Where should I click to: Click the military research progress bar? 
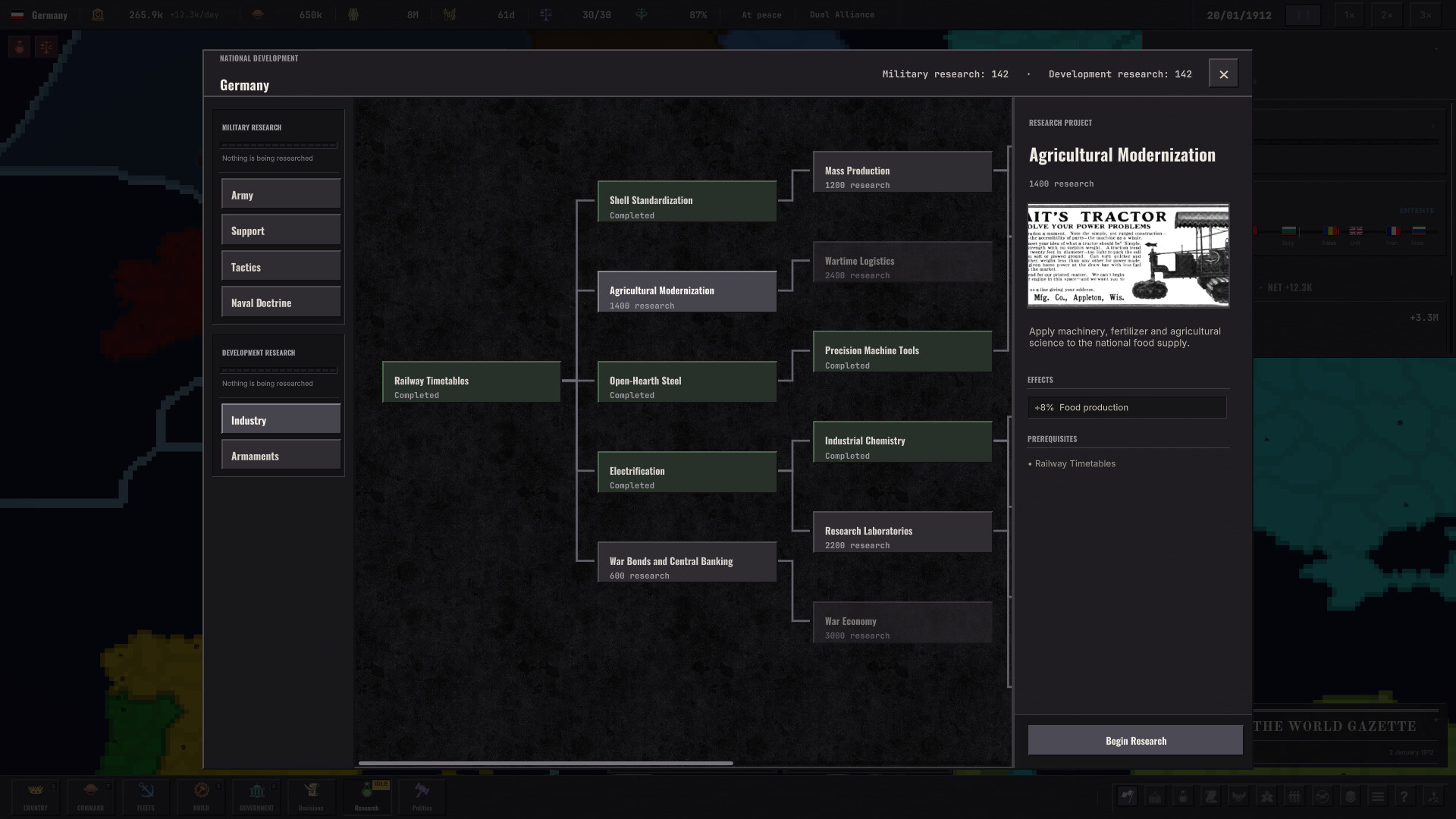click(279, 145)
